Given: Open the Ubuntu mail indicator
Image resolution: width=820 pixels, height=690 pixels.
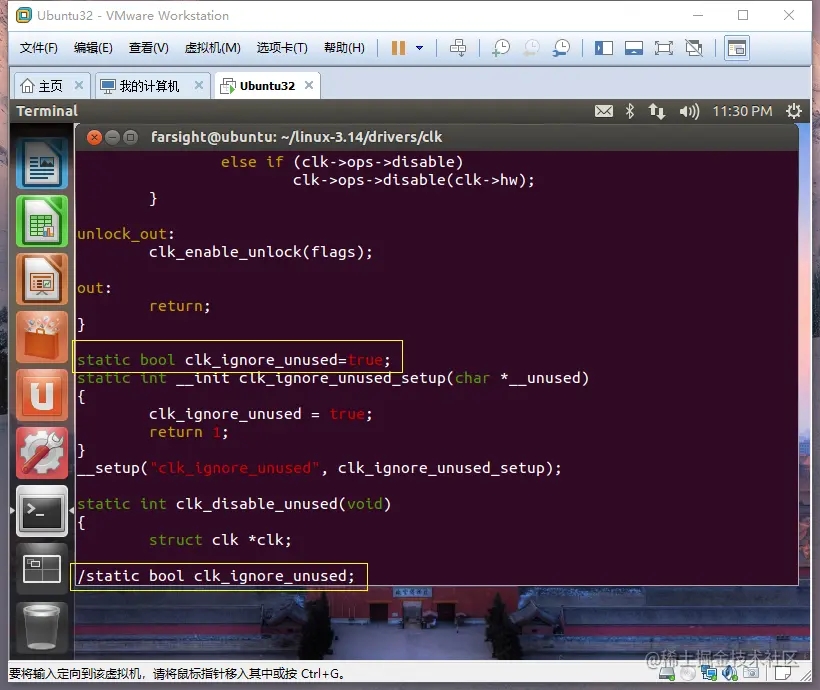Looking at the screenshot, I should pyautogui.click(x=604, y=111).
